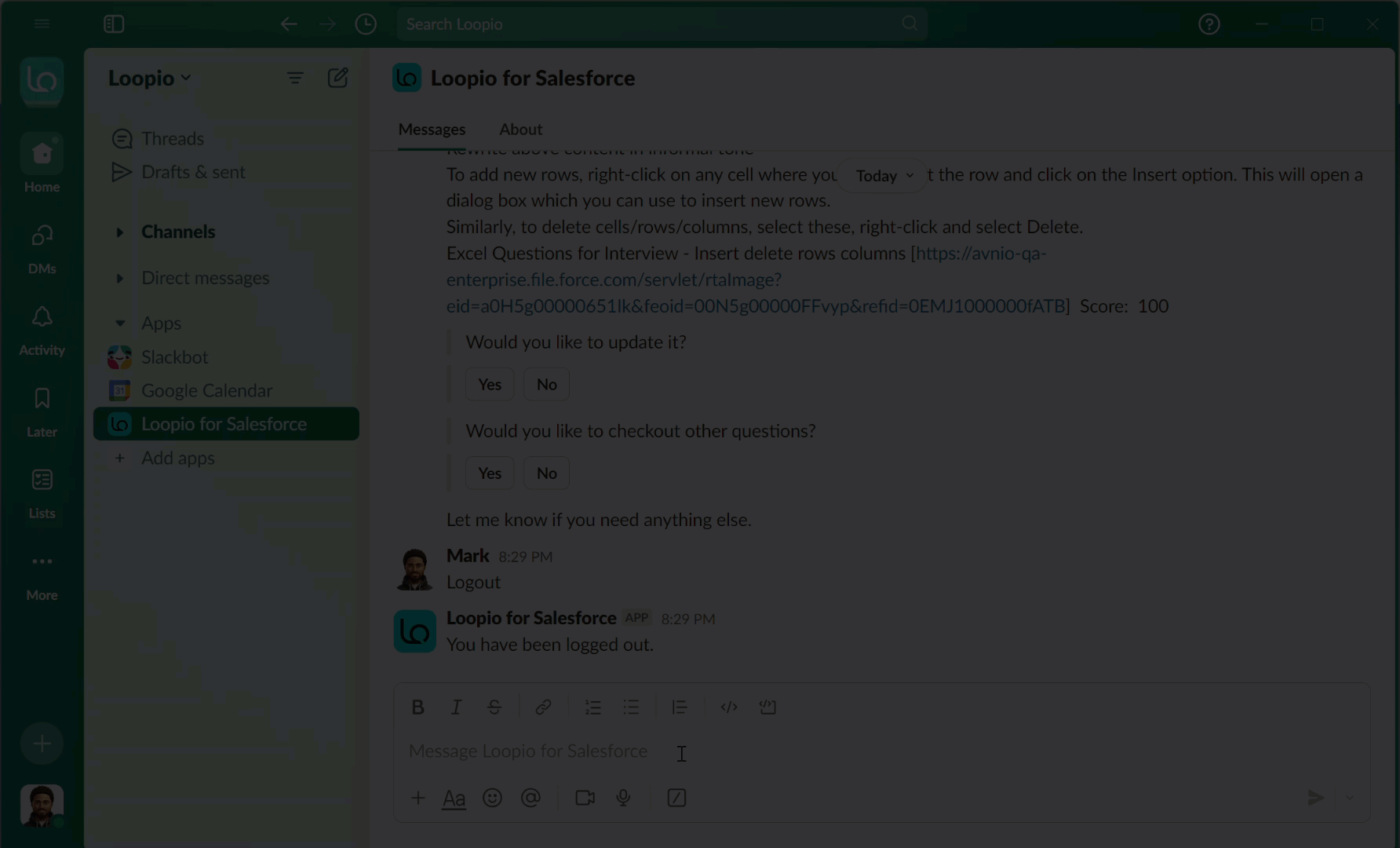This screenshot has width=1400, height=848.
Task: Select the Messages tab
Action: (x=432, y=129)
